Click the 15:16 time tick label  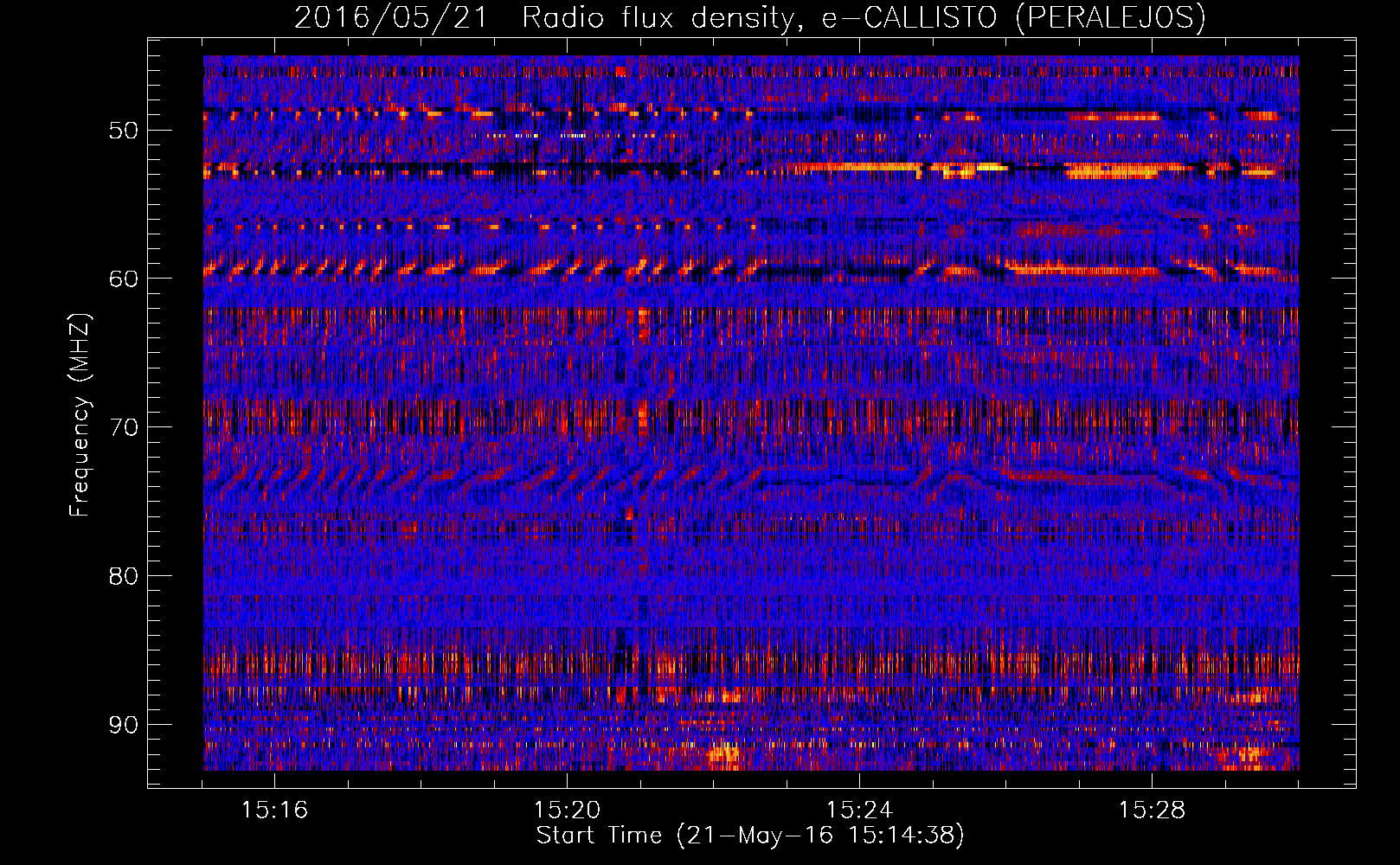point(274,811)
